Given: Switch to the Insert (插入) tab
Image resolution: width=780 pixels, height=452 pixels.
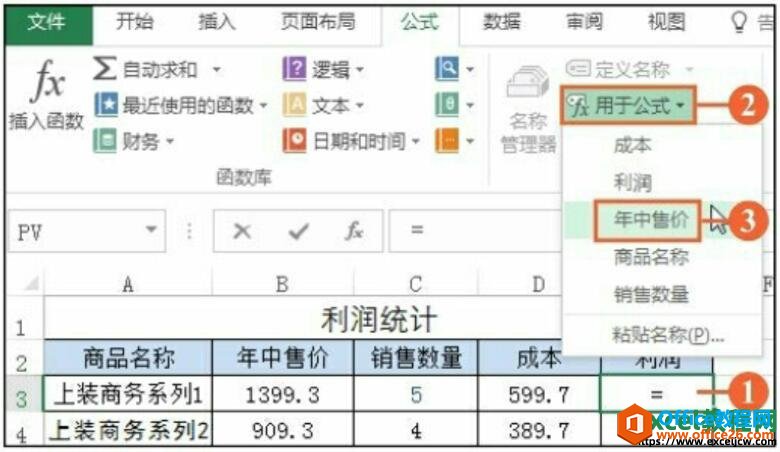Looking at the screenshot, I should tap(217, 22).
